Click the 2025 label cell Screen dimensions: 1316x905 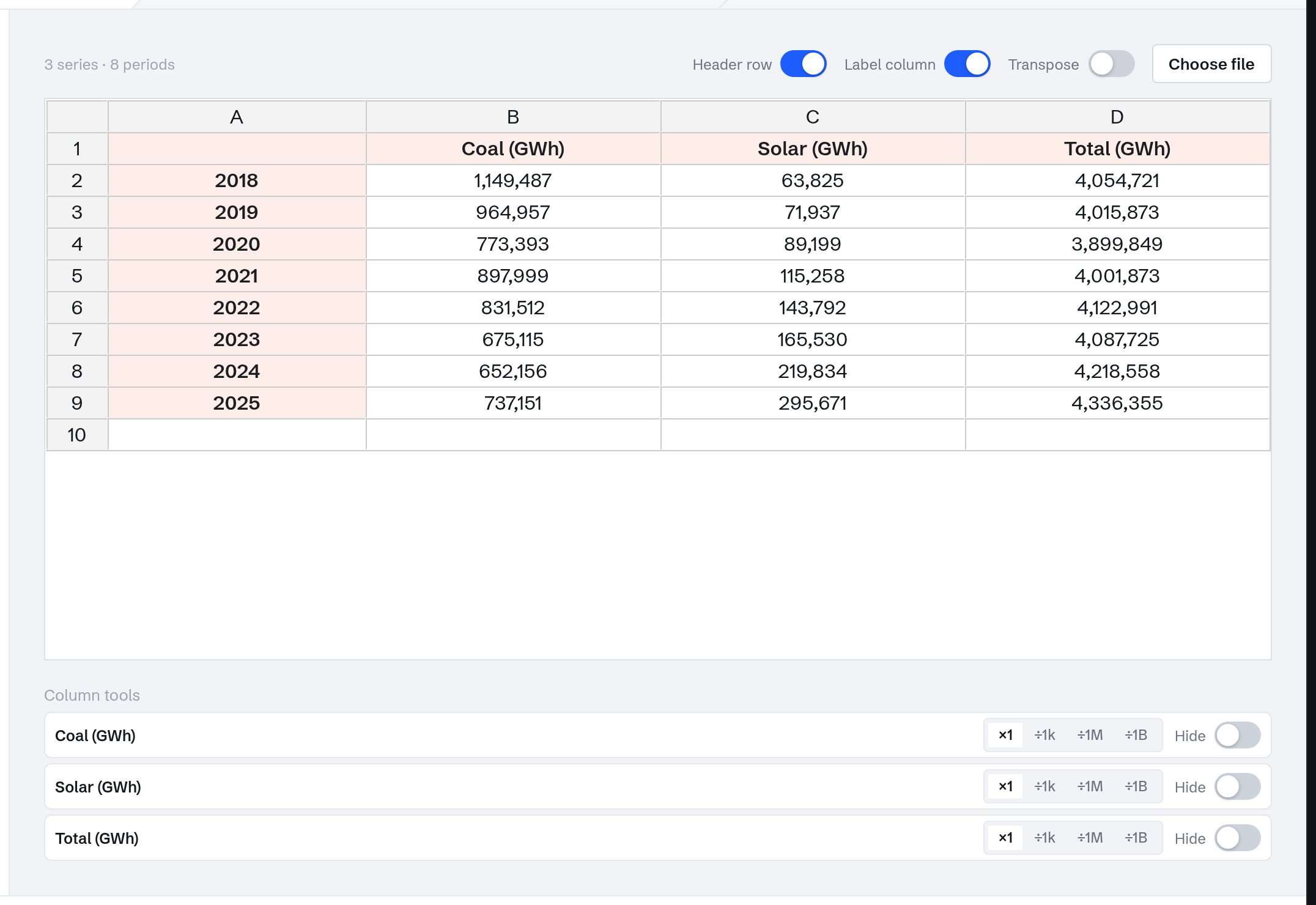237,403
